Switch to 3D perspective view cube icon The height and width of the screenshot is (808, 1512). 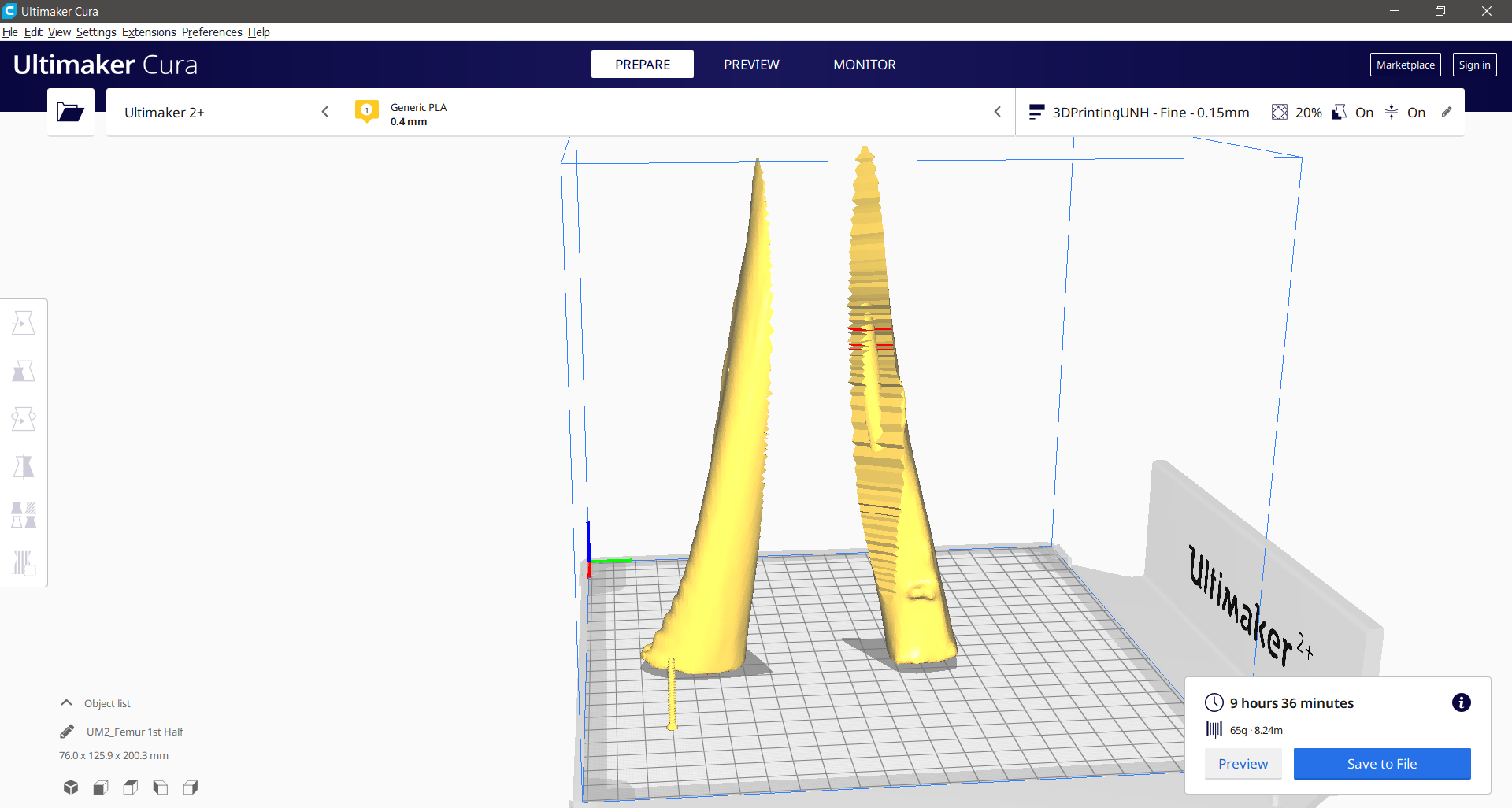click(x=71, y=787)
